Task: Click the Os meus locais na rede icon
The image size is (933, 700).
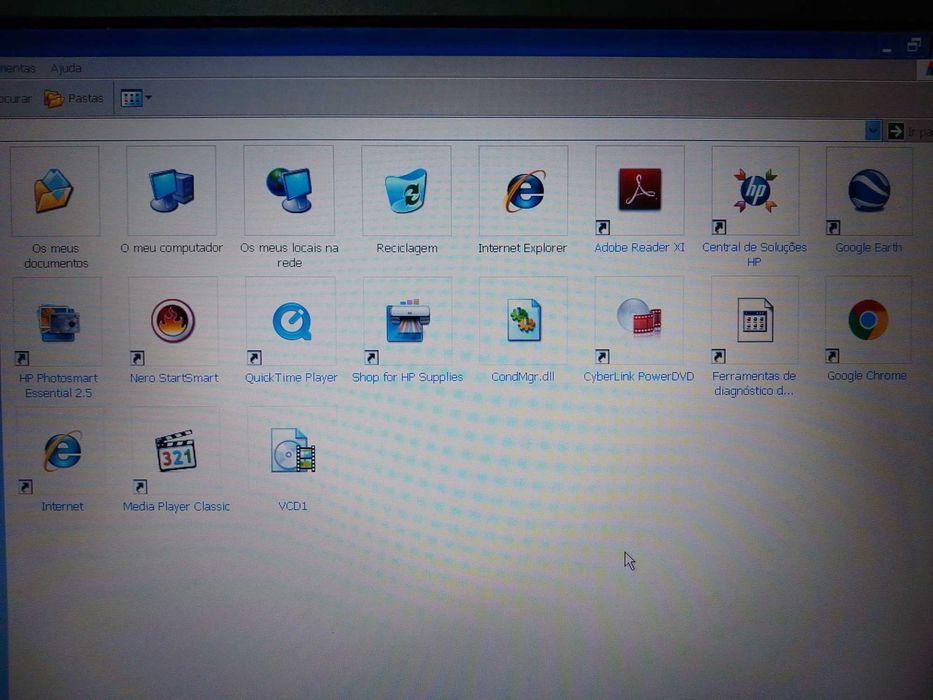Action: (x=289, y=190)
